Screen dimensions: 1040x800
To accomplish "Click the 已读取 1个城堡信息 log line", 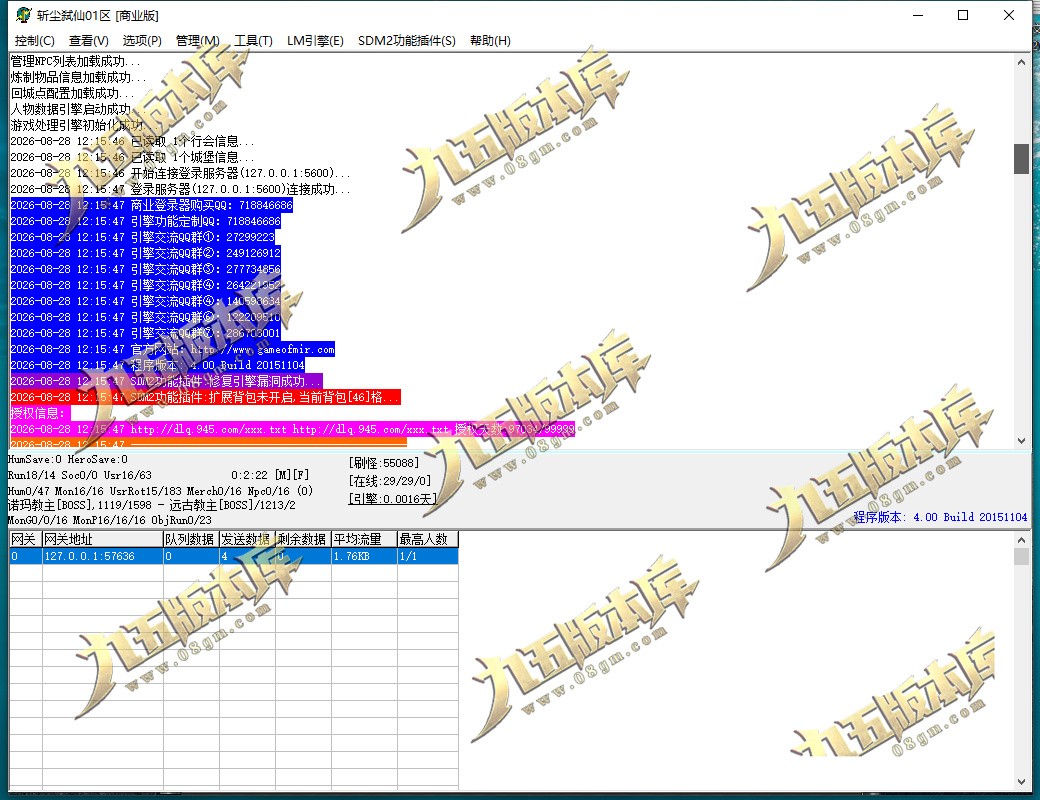I will point(132,157).
